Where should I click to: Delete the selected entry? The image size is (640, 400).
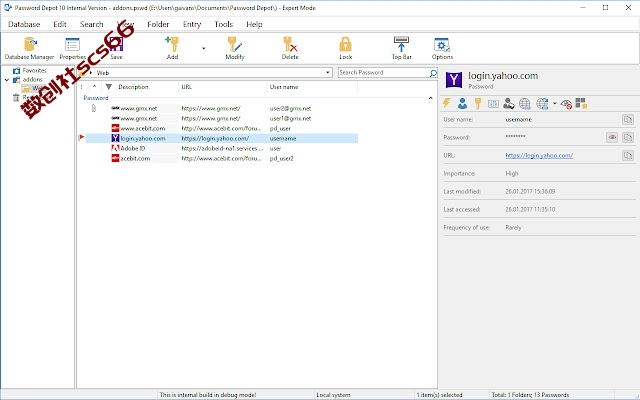coord(290,48)
